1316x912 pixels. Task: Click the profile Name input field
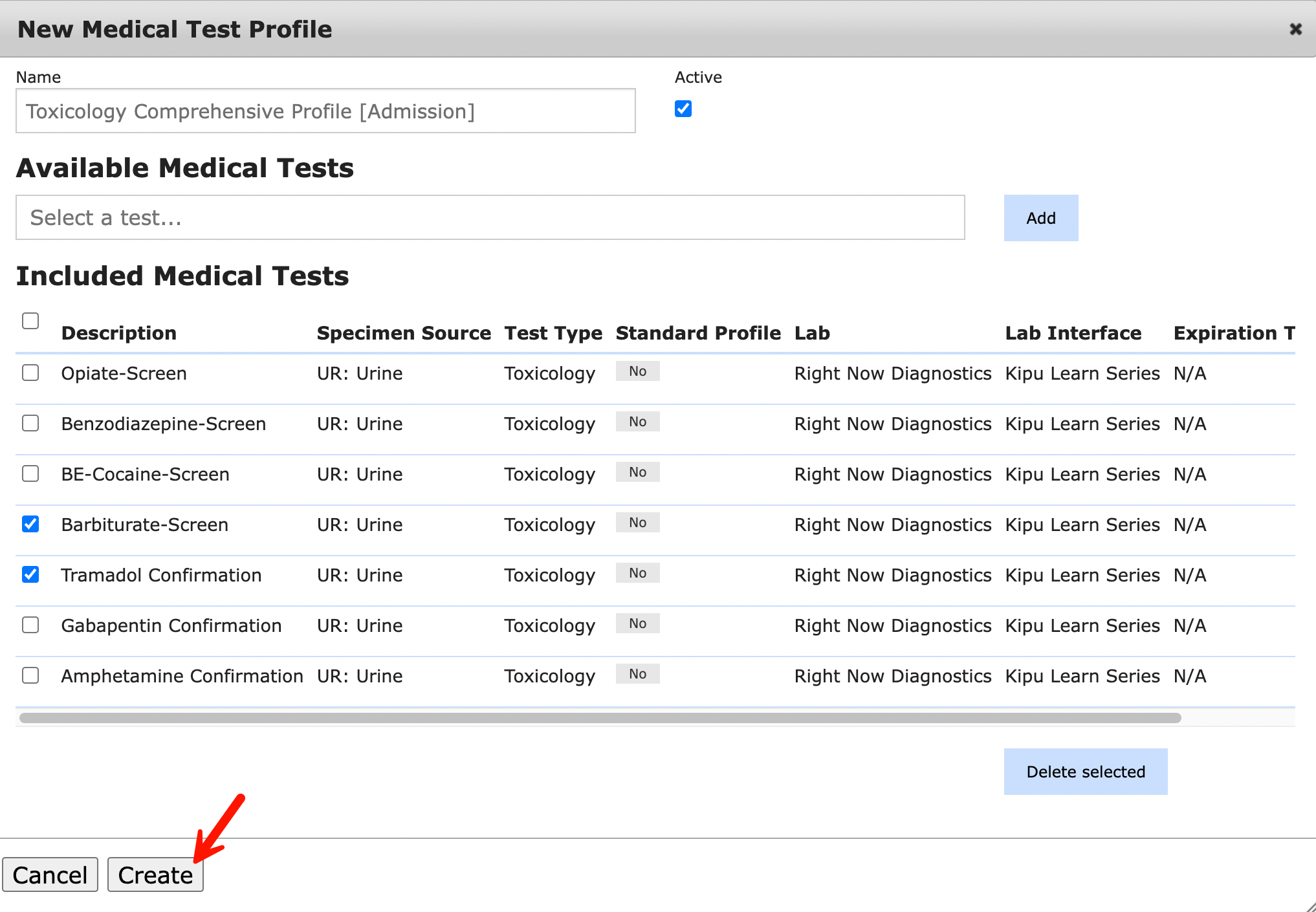coord(325,111)
